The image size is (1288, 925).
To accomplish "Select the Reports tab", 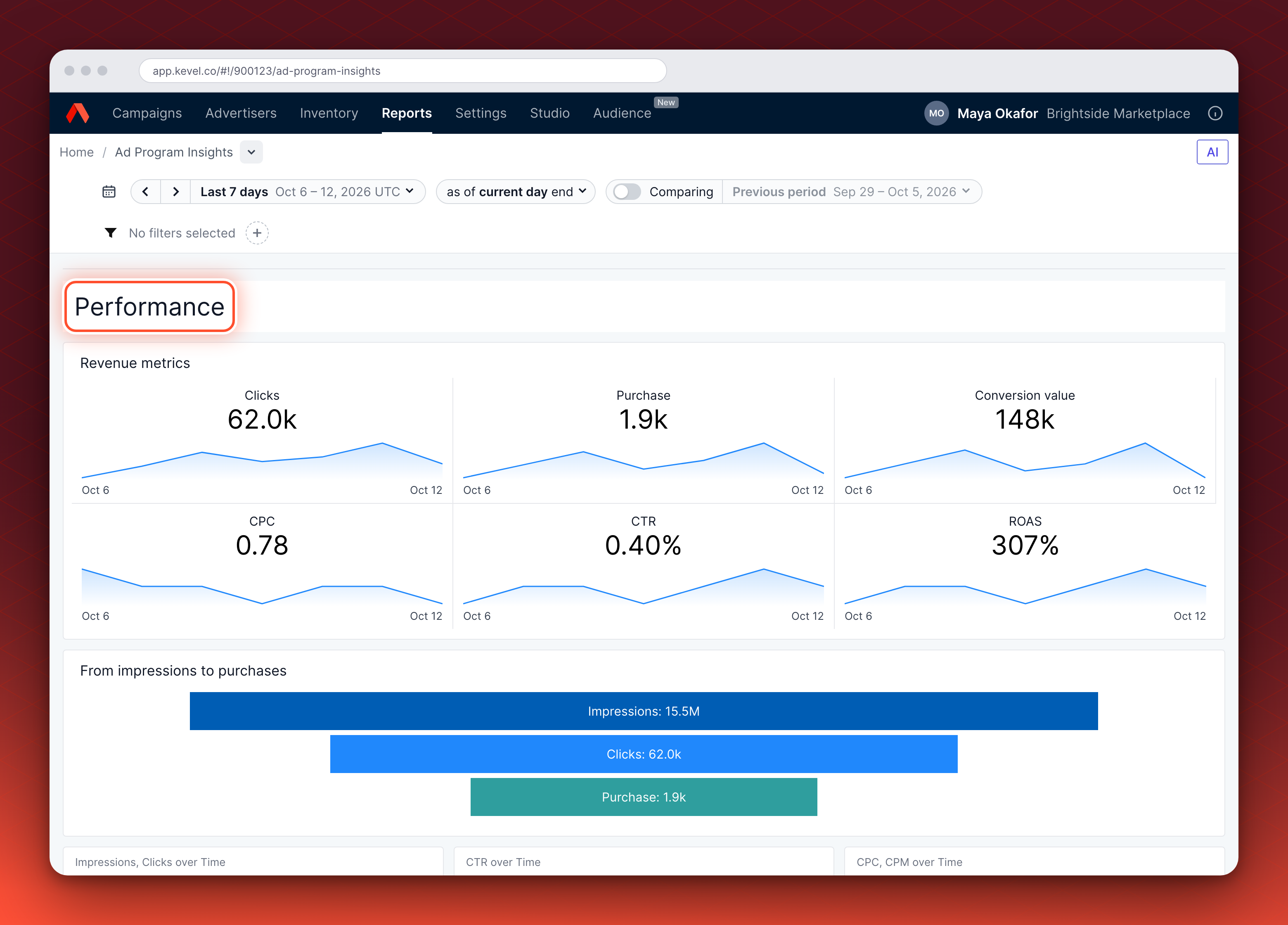I will point(407,113).
